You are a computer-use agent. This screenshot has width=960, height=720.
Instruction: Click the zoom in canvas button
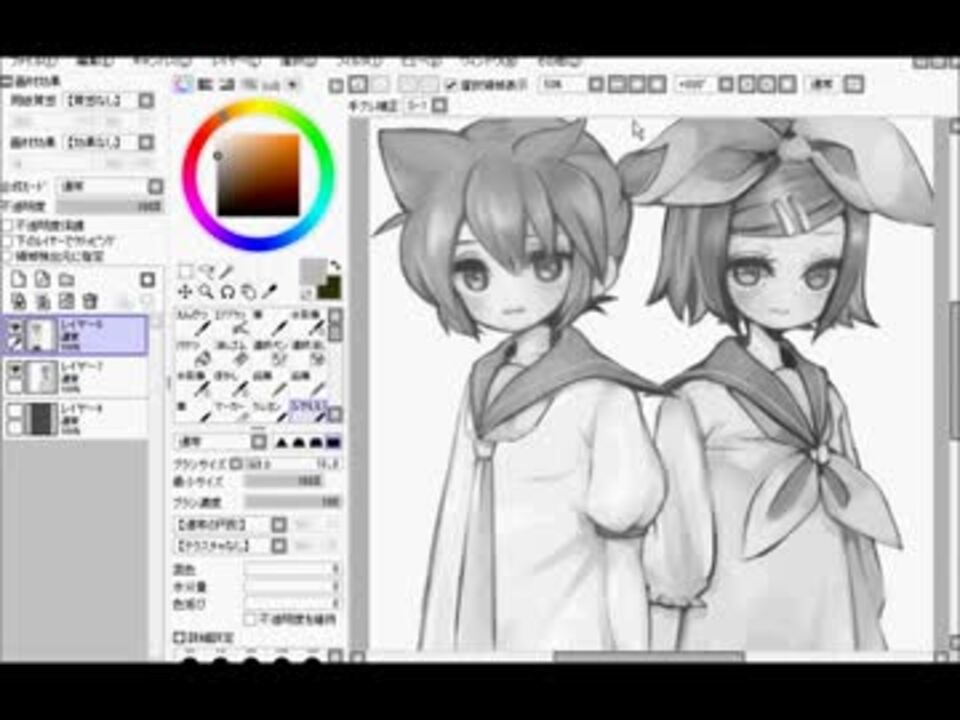click(637, 84)
